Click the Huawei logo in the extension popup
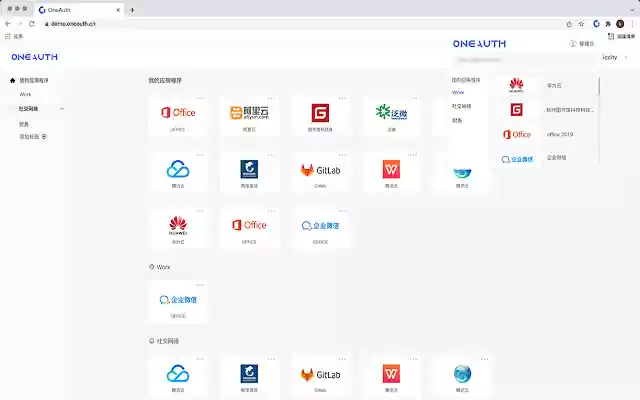640x400 pixels. pyautogui.click(x=516, y=85)
